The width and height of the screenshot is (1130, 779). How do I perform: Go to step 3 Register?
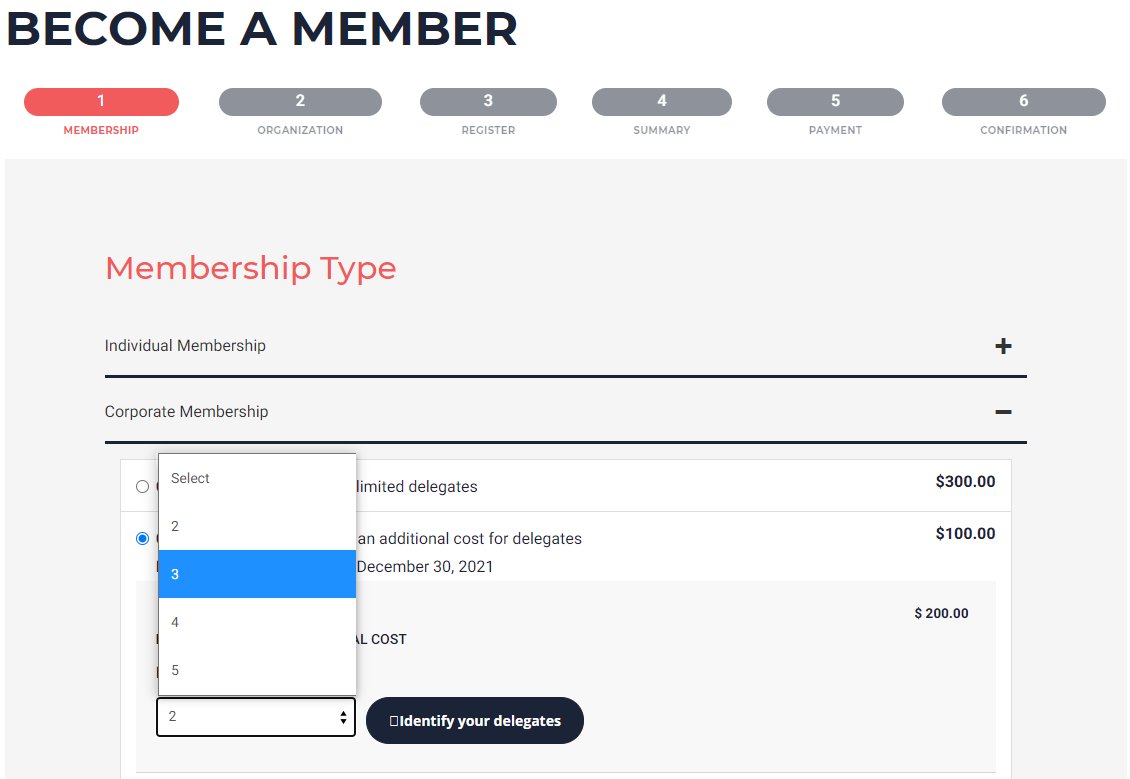point(488,102)
